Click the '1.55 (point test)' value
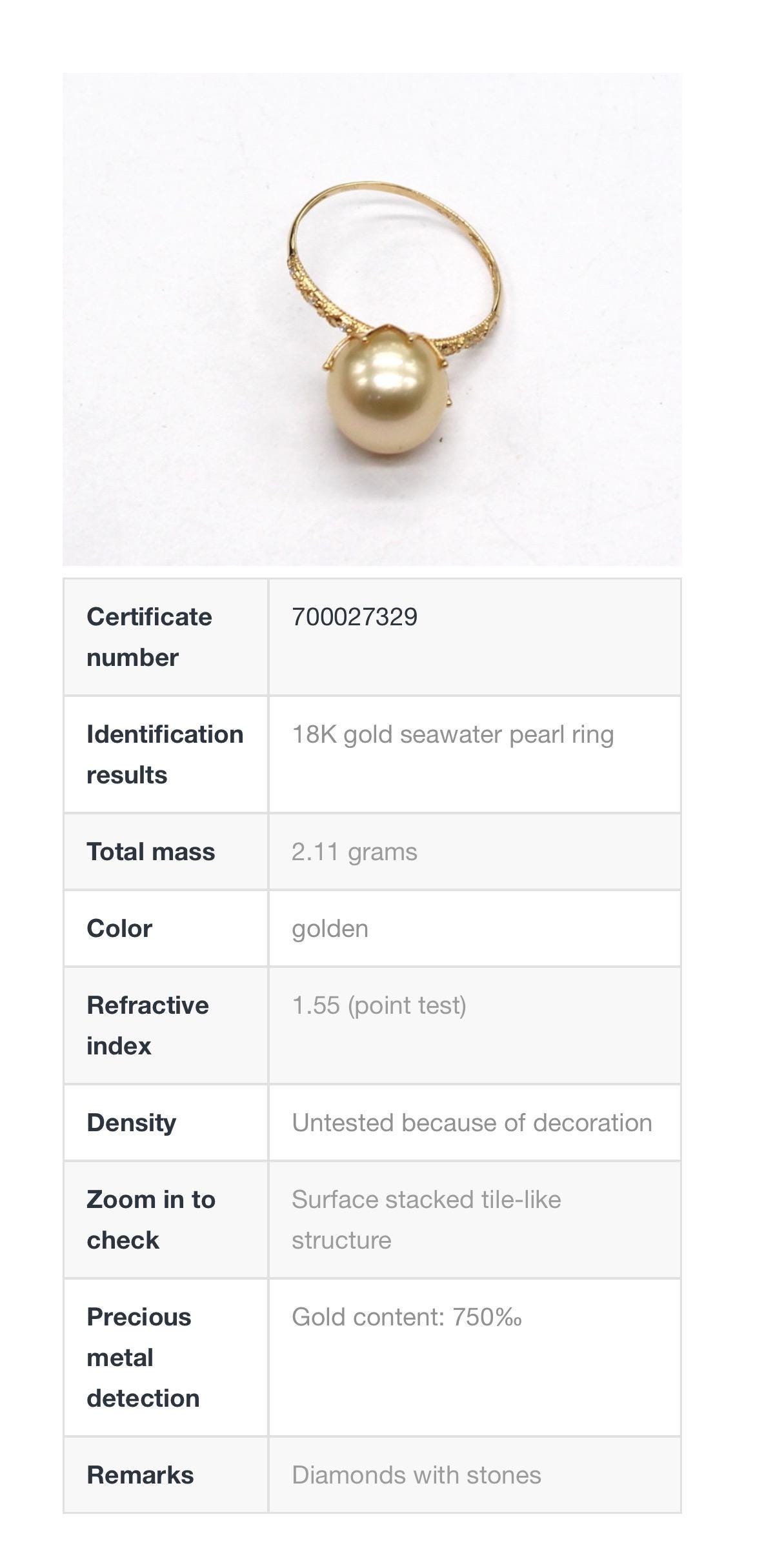 [379, 1005]
